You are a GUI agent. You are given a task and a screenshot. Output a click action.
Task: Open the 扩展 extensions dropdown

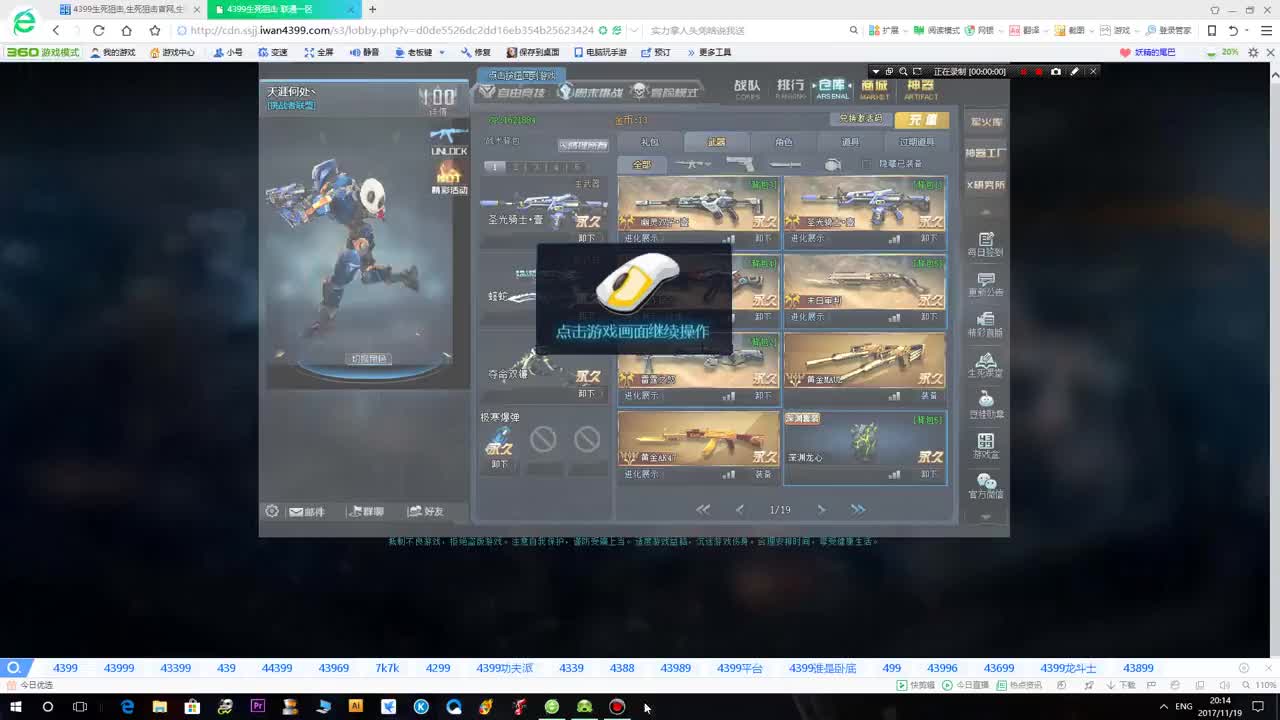(x=886, y=30)
